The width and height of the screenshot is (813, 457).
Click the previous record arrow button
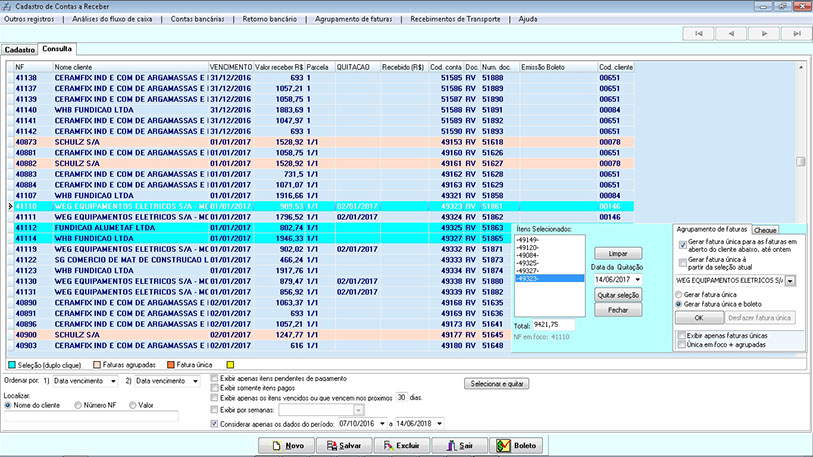point(729,33)
